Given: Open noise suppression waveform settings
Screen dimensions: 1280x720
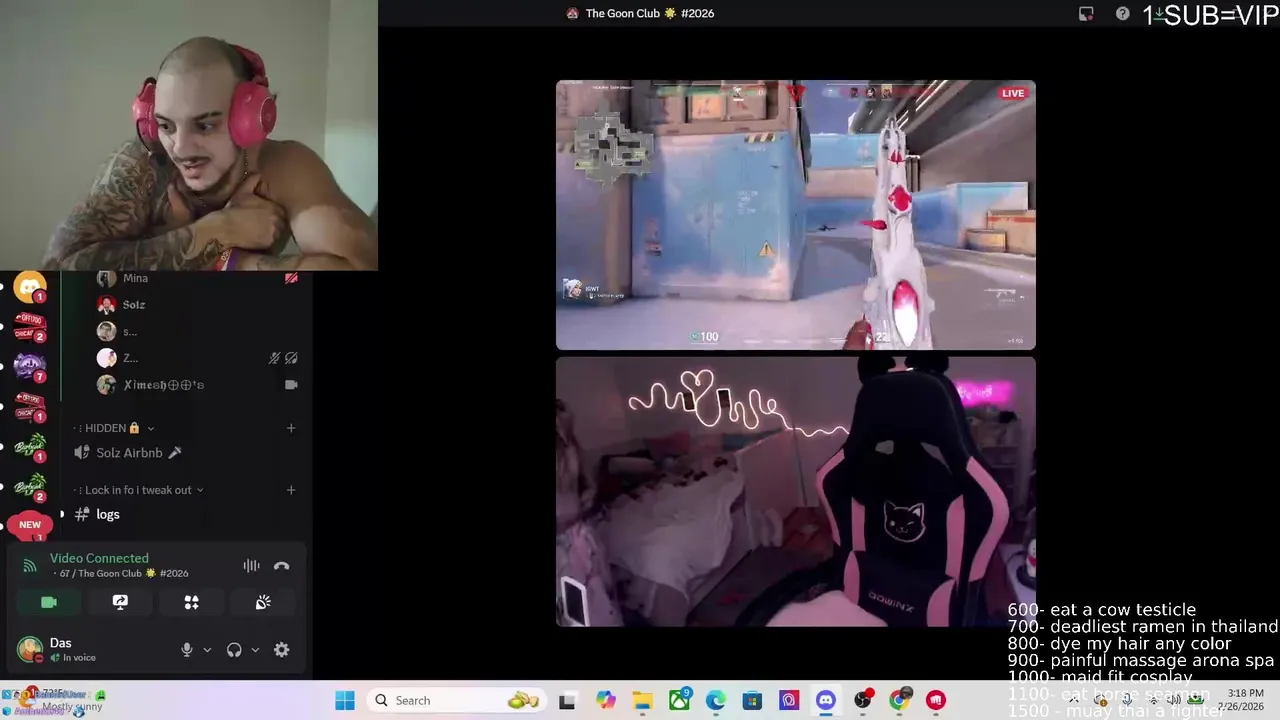Looking at the screenshot, I should coord(251,566).
